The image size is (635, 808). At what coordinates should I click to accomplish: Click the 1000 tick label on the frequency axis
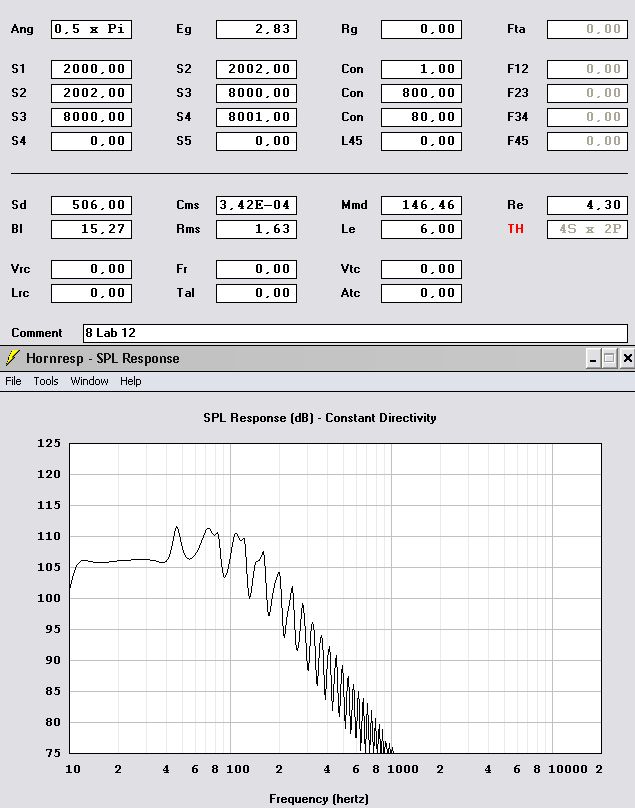(403, 769)
